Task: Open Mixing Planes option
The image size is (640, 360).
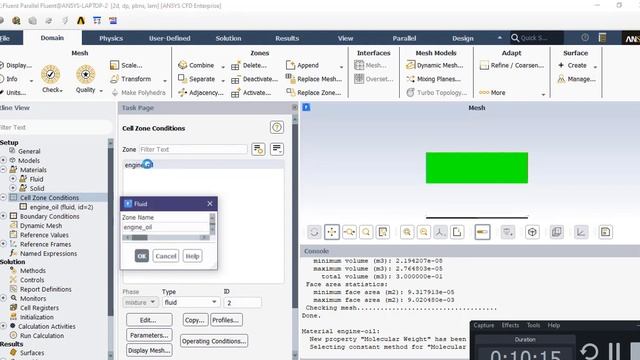Action: click(x=433, y=79)
